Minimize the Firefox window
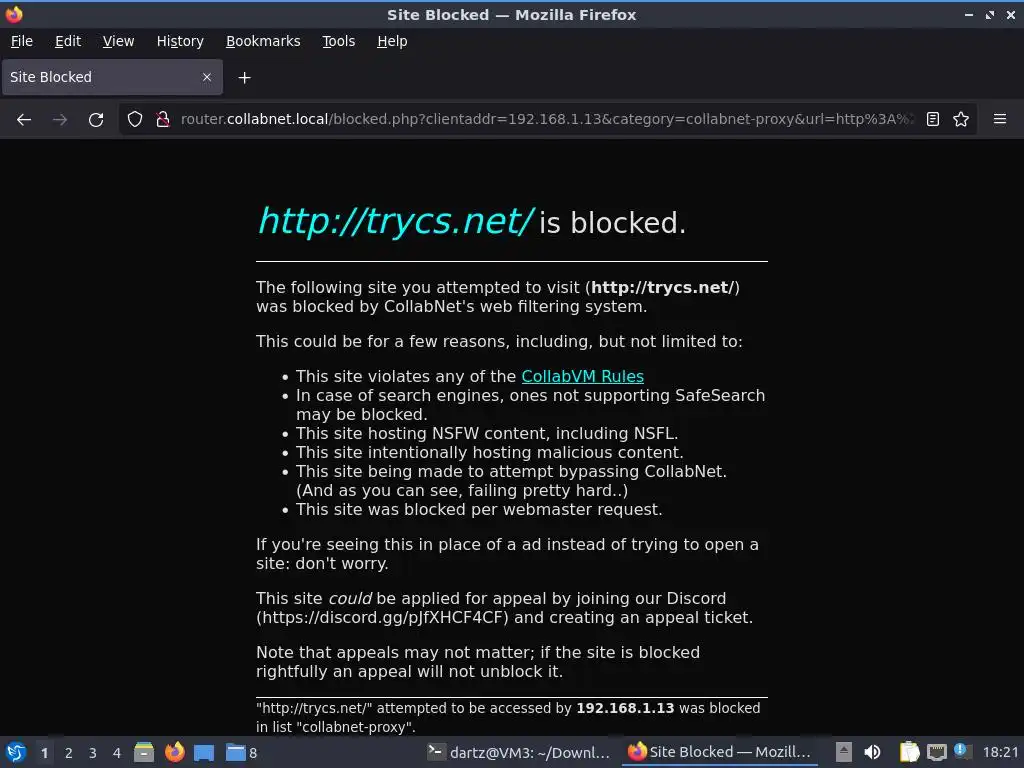This screenshot has width=1024, height=768. point(969,14)
